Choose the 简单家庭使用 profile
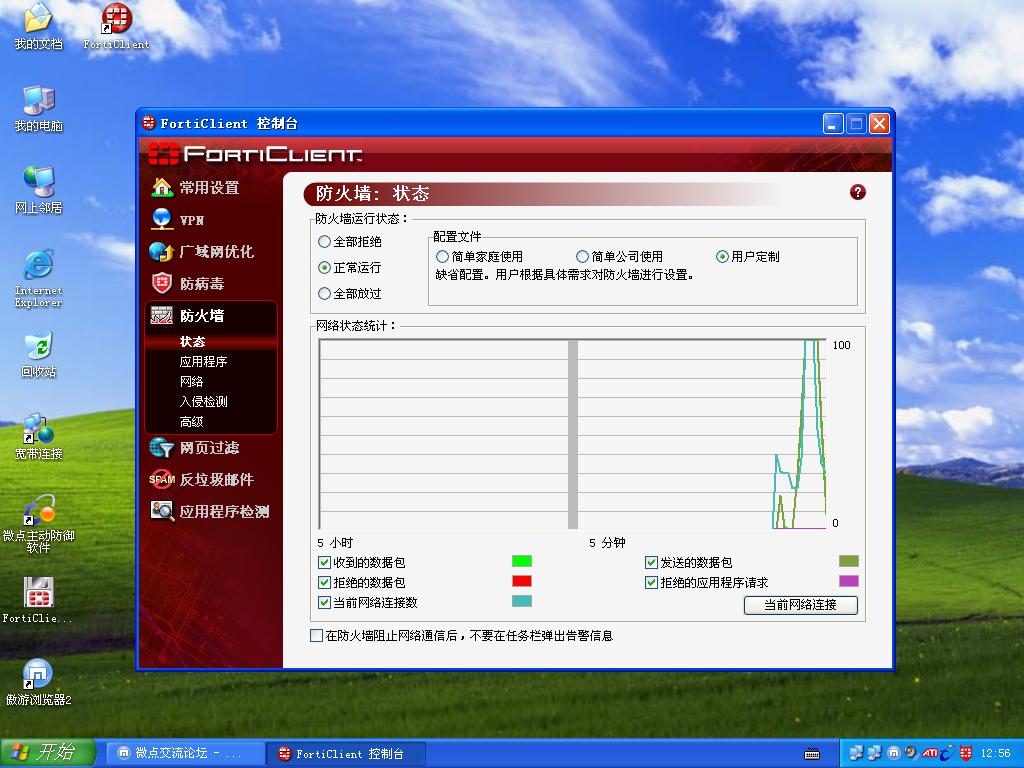The width and height of the screenshot is (1024, 768). pos(443,257)
